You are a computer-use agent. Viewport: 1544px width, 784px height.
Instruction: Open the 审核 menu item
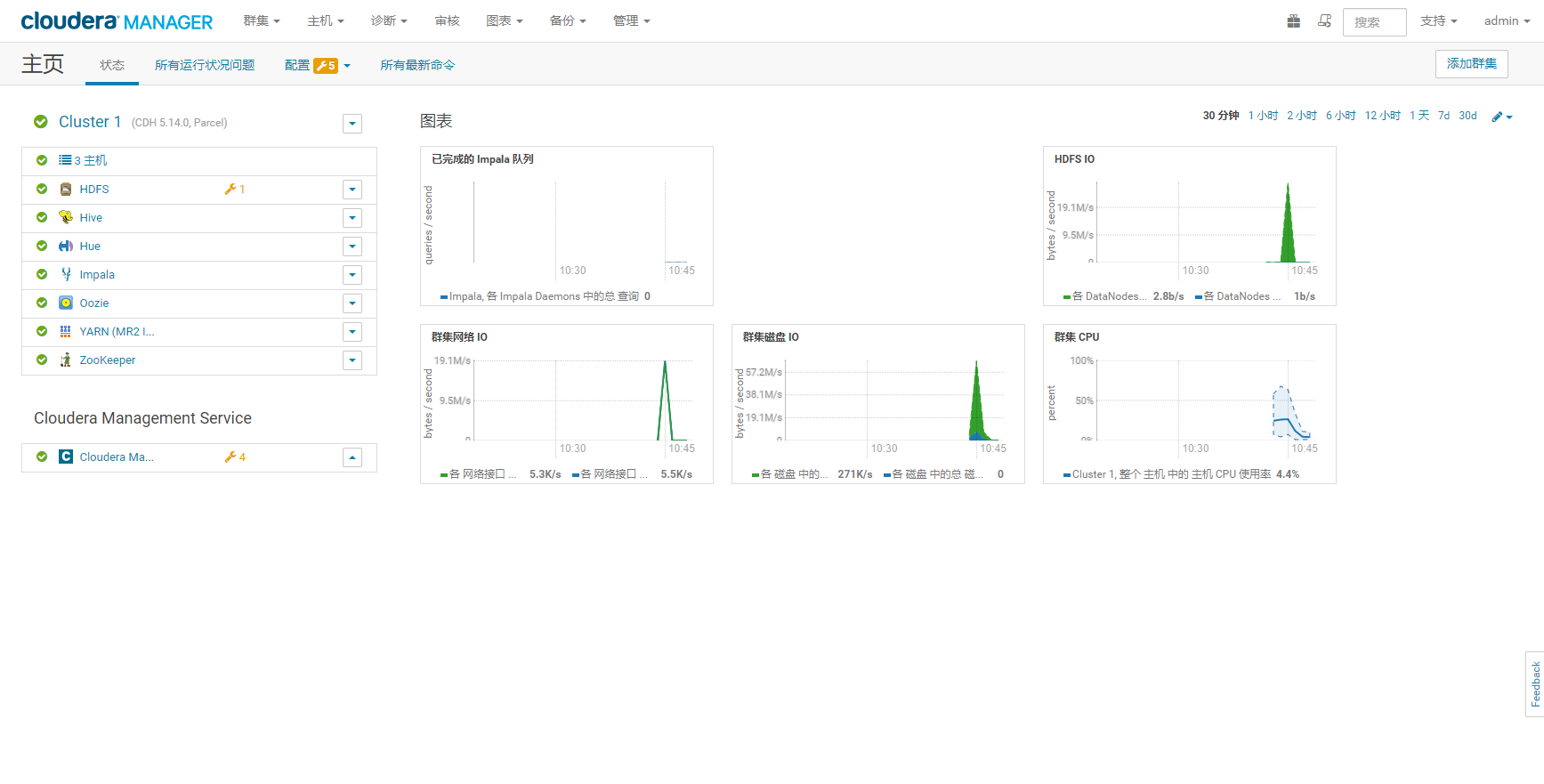pyautogui.click(x=448, y=20)
